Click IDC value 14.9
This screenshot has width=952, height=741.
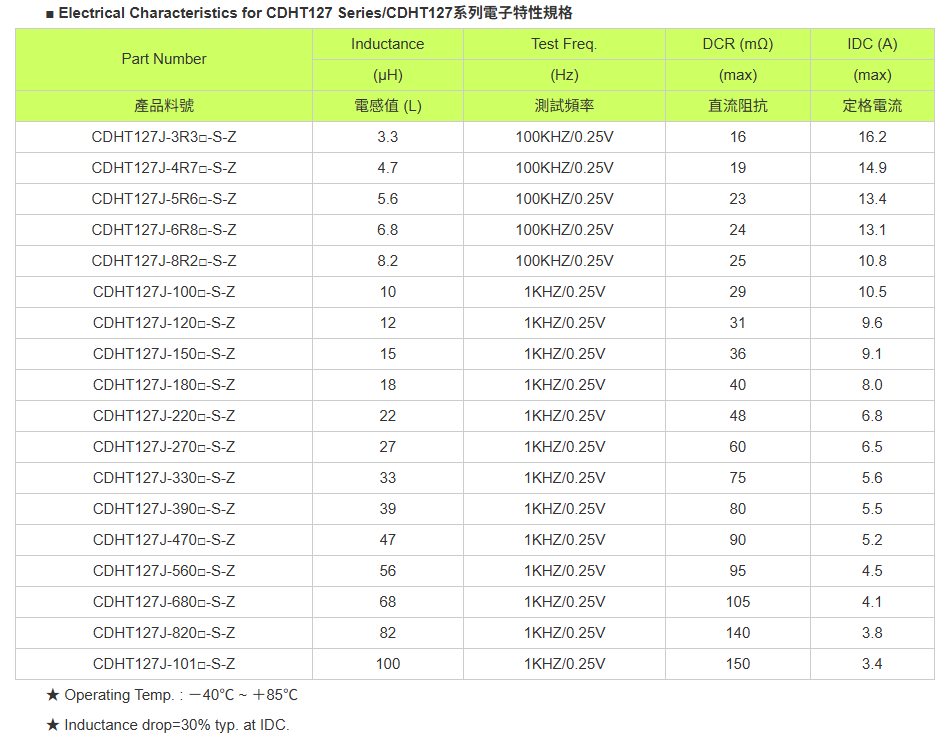[x=872, y=168]
